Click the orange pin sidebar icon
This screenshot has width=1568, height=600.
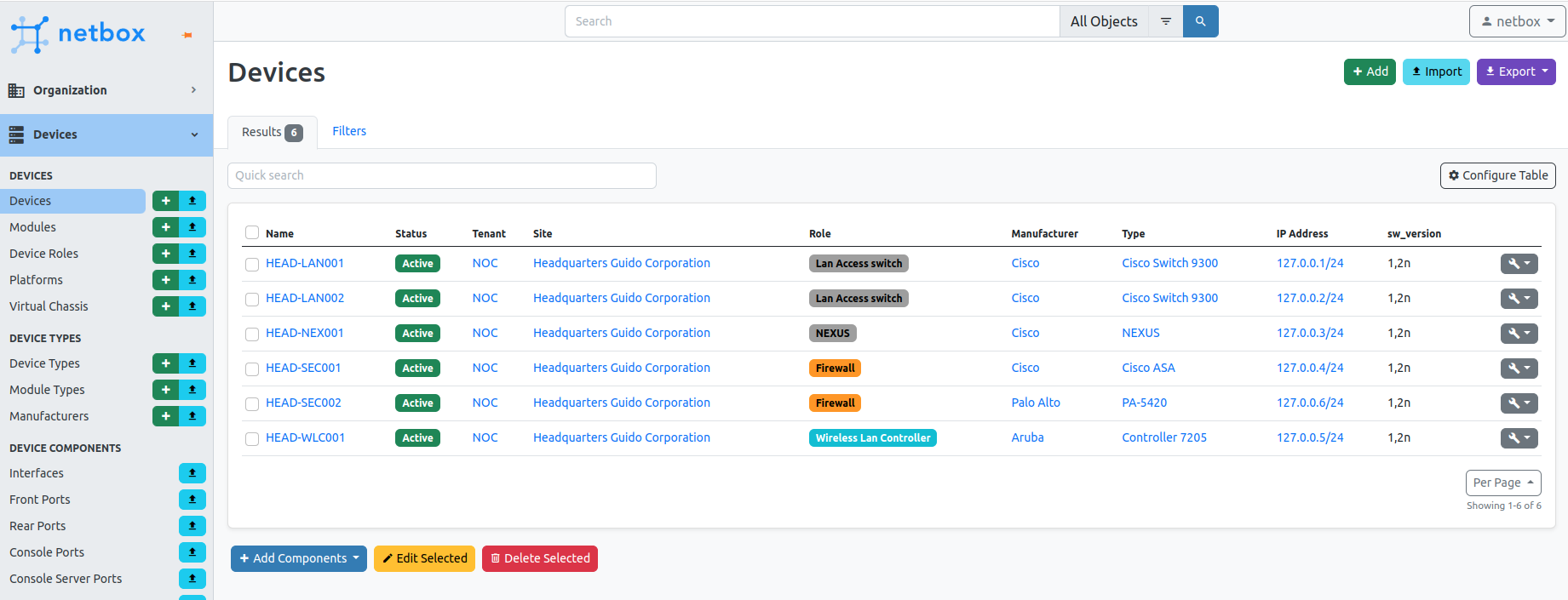coord(187,35)
